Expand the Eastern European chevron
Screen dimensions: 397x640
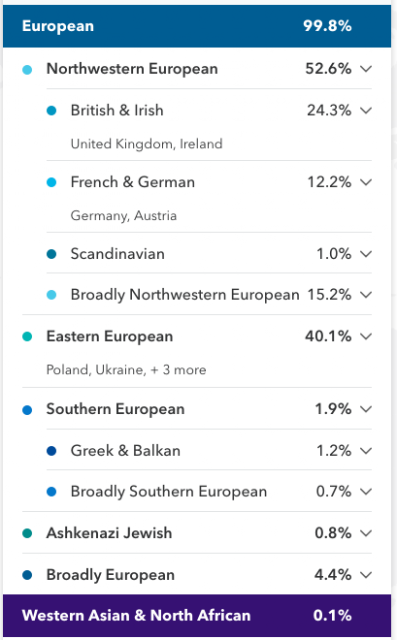click(366, 336)
